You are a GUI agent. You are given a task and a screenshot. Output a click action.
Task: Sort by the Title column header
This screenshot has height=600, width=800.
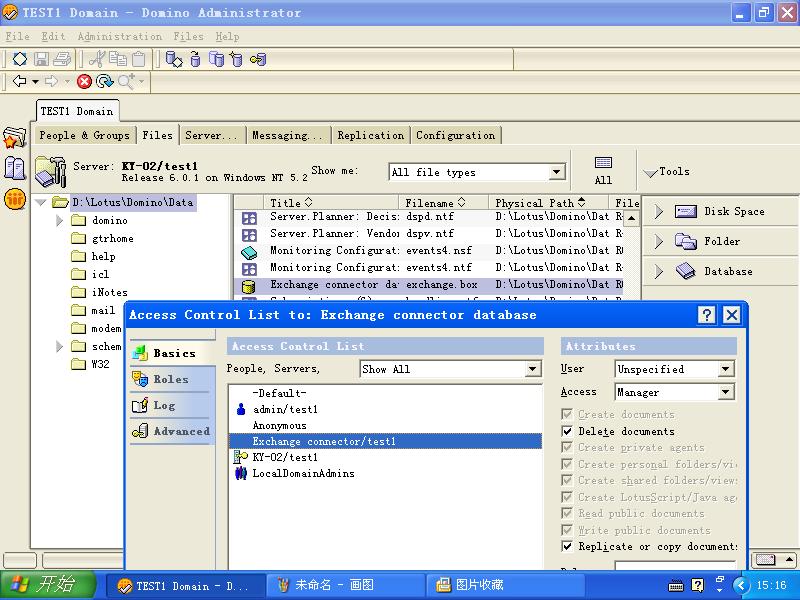pos(331,203)
